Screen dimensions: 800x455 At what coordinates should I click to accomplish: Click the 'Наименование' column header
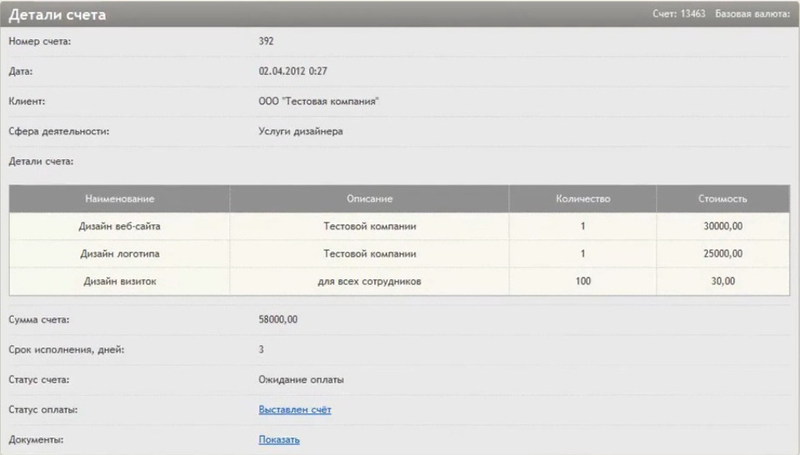119,199
